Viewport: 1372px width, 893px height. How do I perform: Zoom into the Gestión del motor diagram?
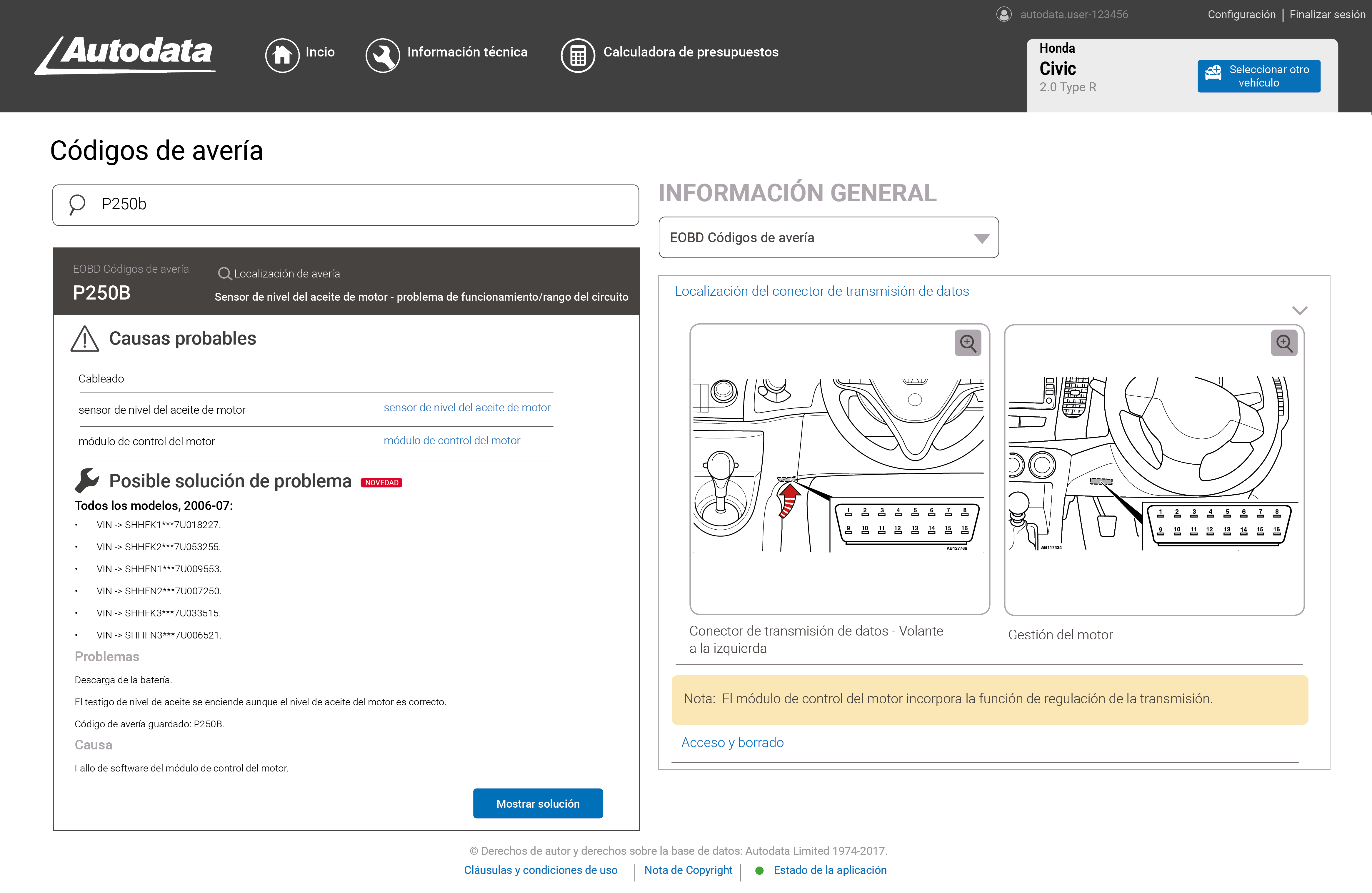click(1284, 343)
